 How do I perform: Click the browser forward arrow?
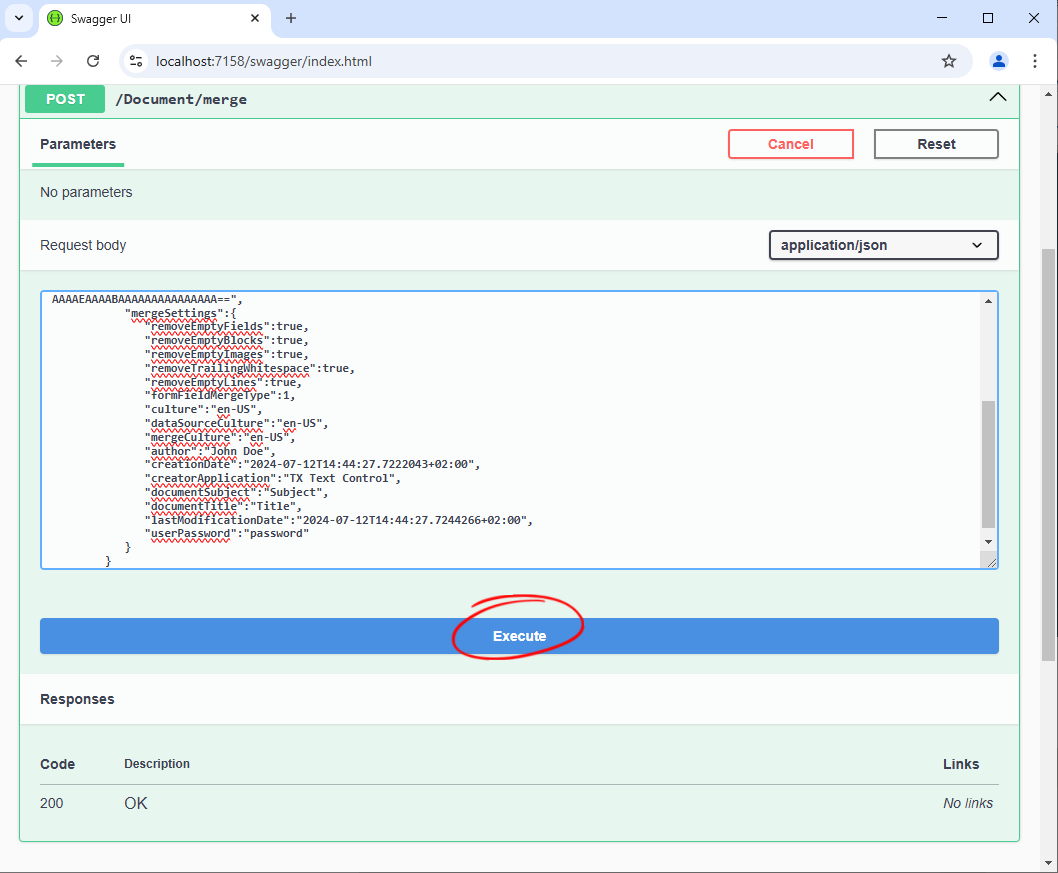[x=57, y=61]
